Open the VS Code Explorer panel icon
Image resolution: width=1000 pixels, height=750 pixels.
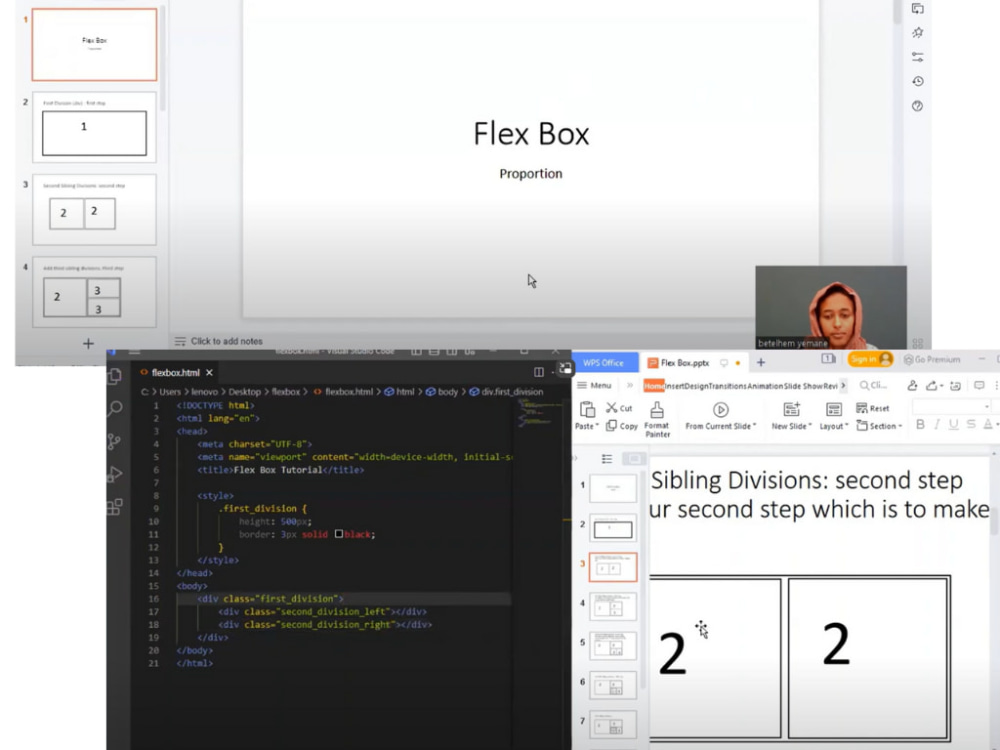(x=115, y=376)
